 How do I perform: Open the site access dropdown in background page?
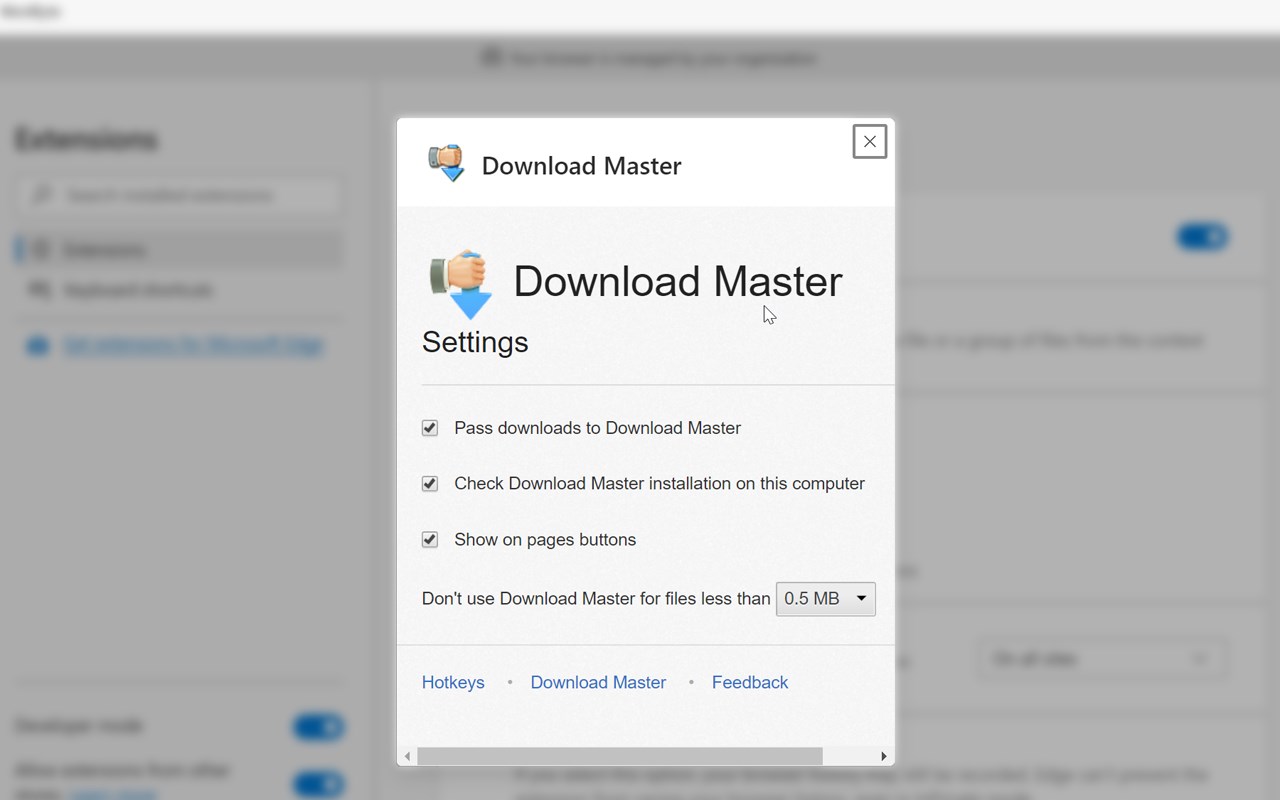[1102, 659]
